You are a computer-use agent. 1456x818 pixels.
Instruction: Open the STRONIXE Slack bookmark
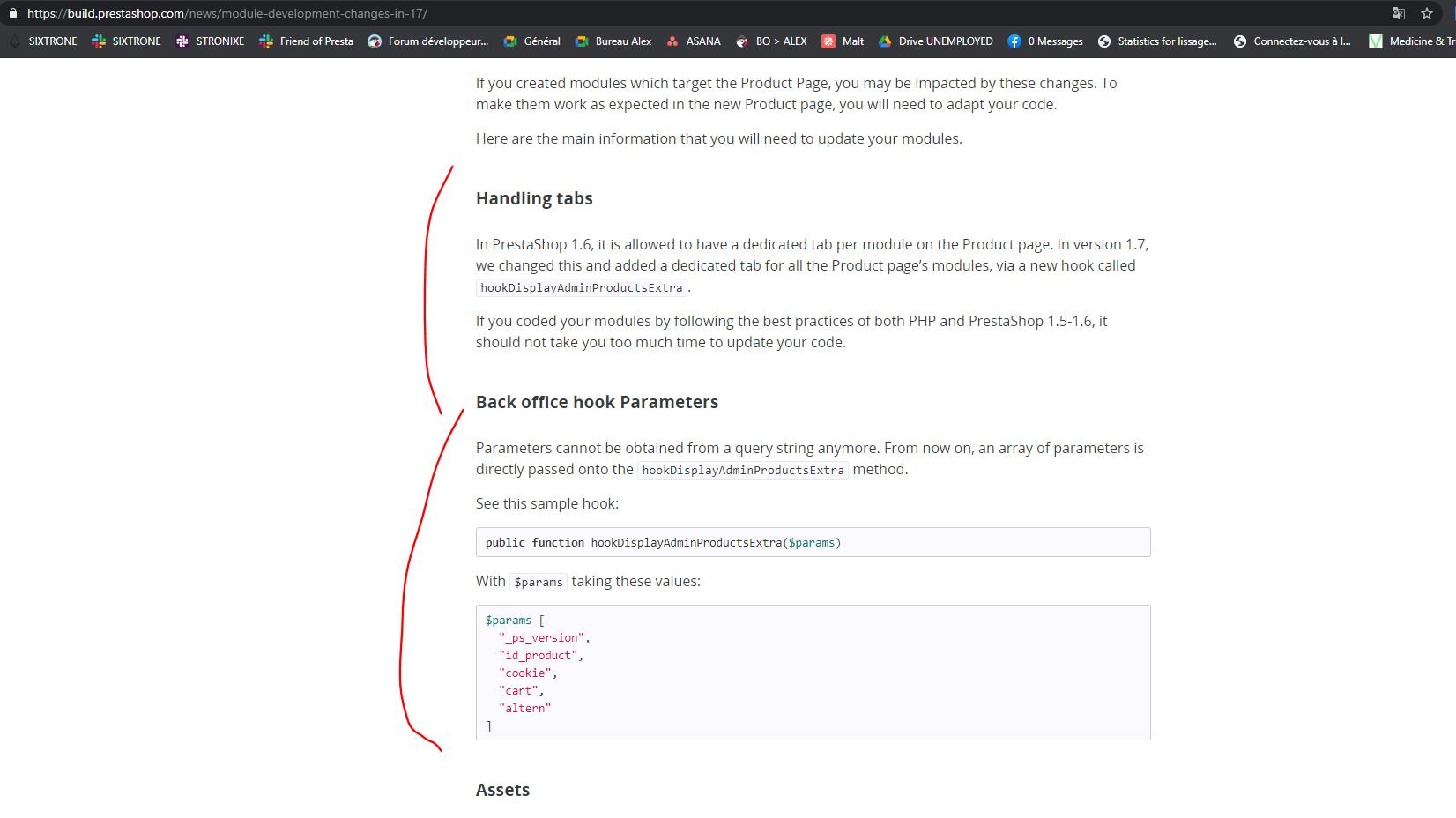[211, 41]
